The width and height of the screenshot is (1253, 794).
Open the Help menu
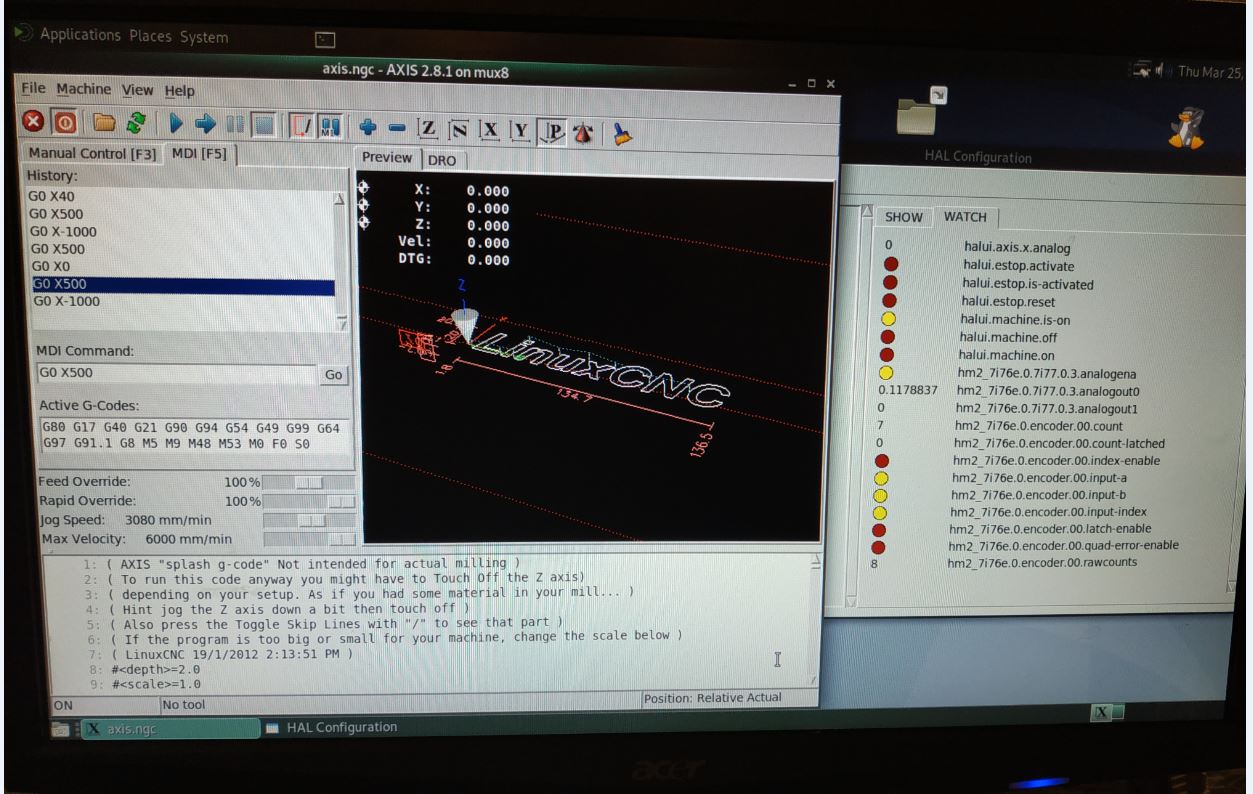[x=180, y=91]
